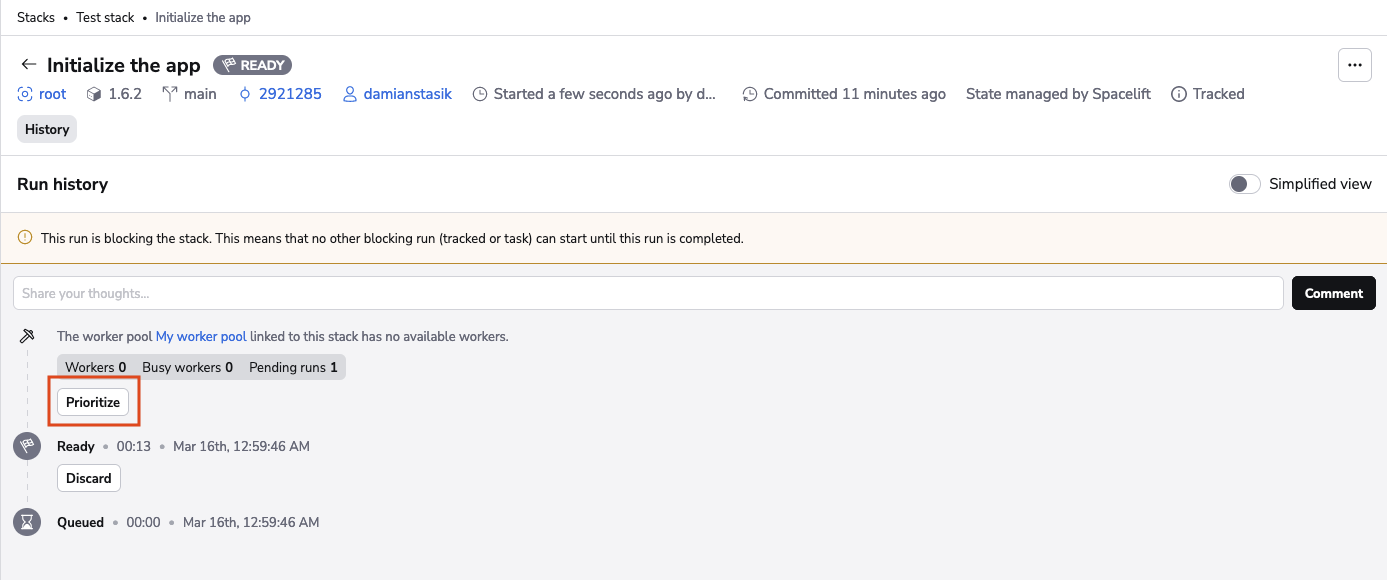Open Test stack breadcrumb link
Viewport: 1387px width, 580px height.
tap(105, 18)
